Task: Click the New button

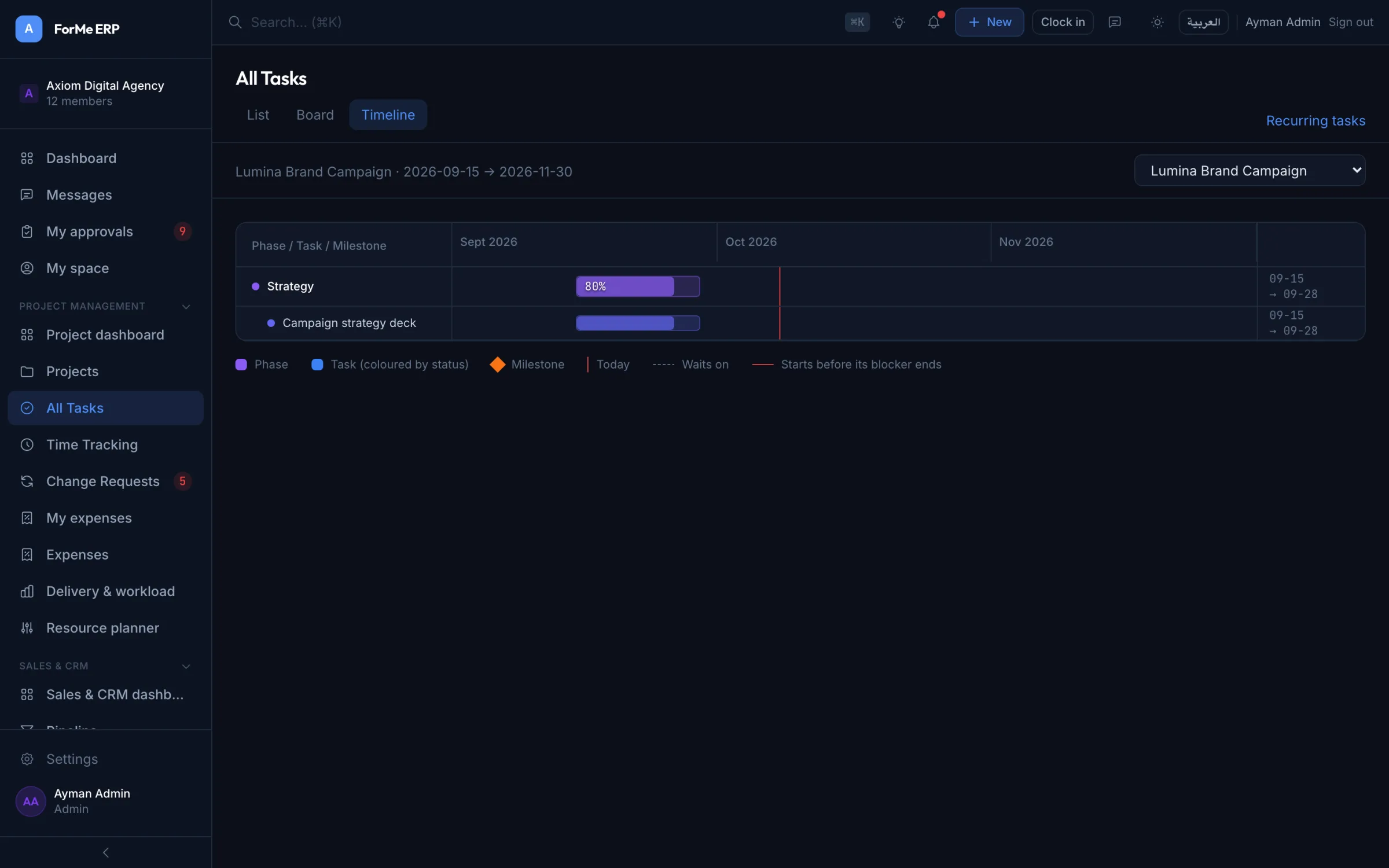Action: click(x=989, y=22)
